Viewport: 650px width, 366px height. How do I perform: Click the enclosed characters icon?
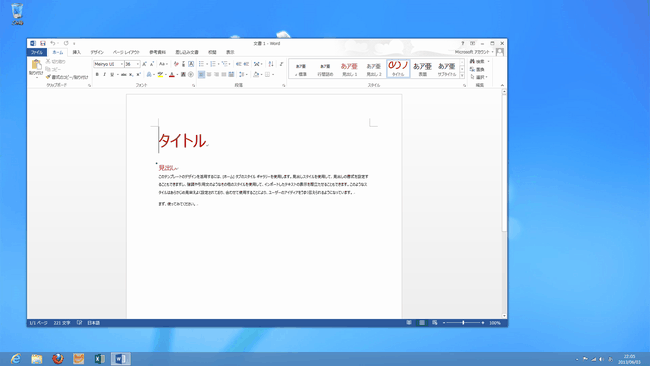[x=191, y=75]
